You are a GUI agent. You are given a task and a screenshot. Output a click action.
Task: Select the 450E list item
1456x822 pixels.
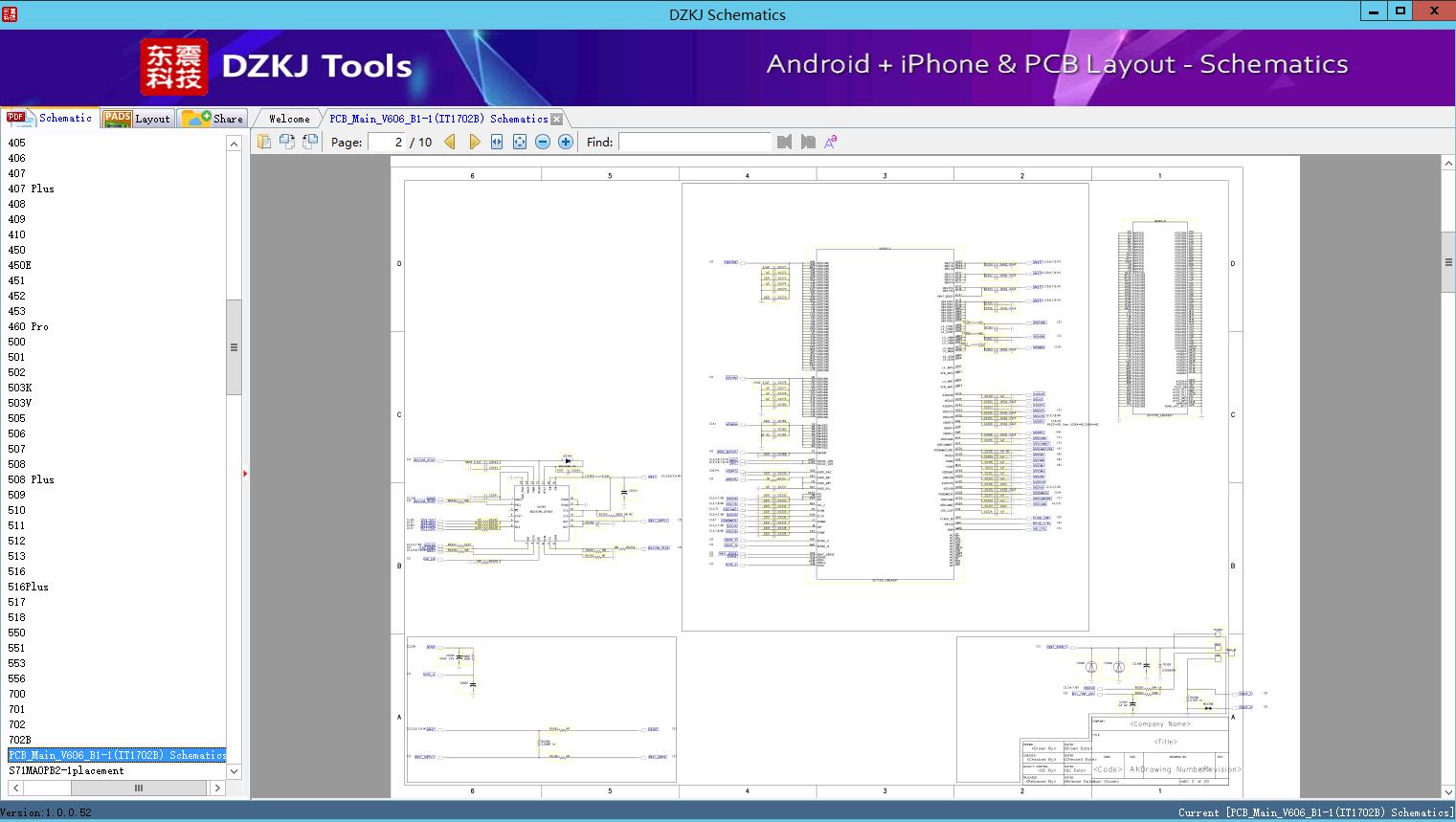coord(20,265)
